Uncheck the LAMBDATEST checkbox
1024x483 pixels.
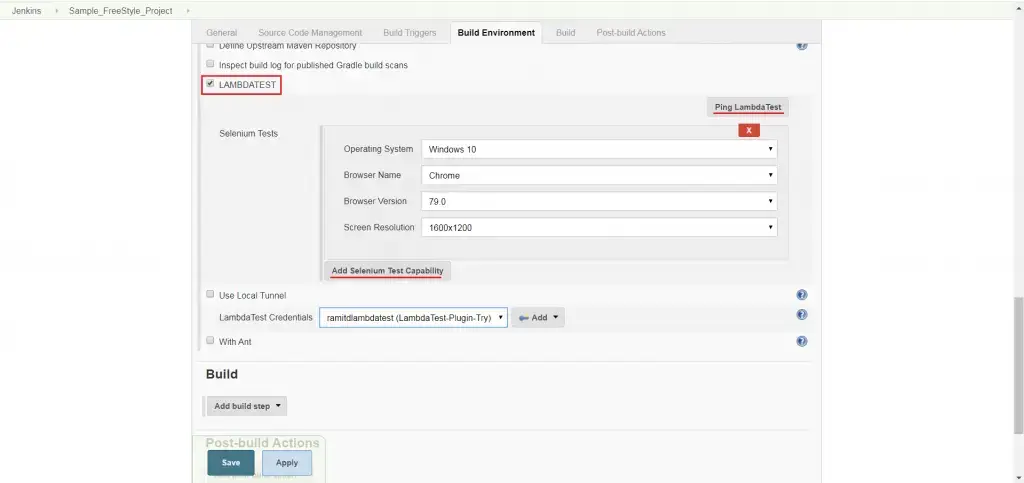point(210,84)
